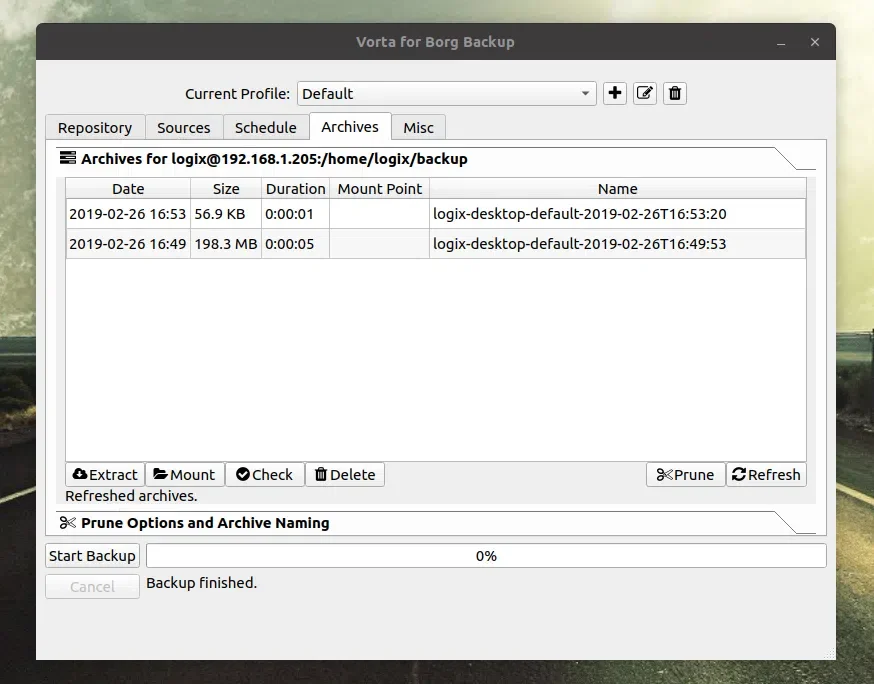874x684 pixels.
Task: Click the Start Backup button
Action: tap(91, 555)
